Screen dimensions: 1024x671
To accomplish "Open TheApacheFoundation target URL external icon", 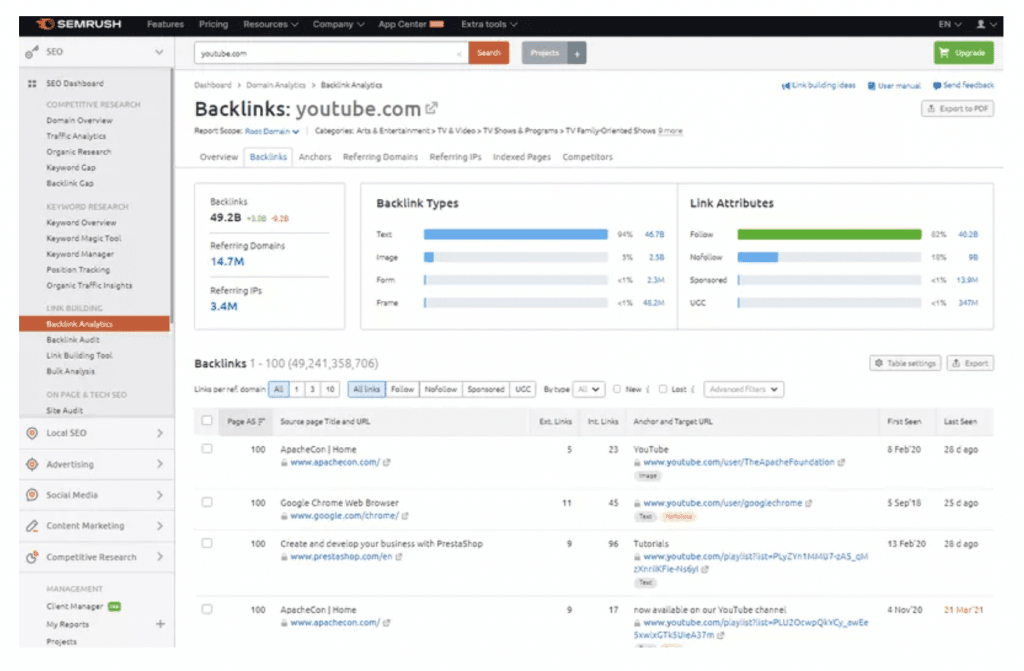I will coord(841,462).
